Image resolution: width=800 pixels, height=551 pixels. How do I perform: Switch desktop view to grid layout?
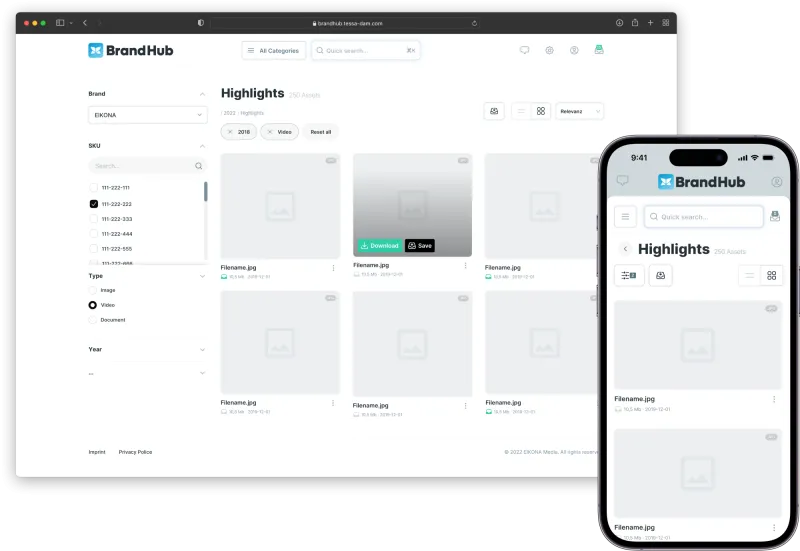(541, 112)
